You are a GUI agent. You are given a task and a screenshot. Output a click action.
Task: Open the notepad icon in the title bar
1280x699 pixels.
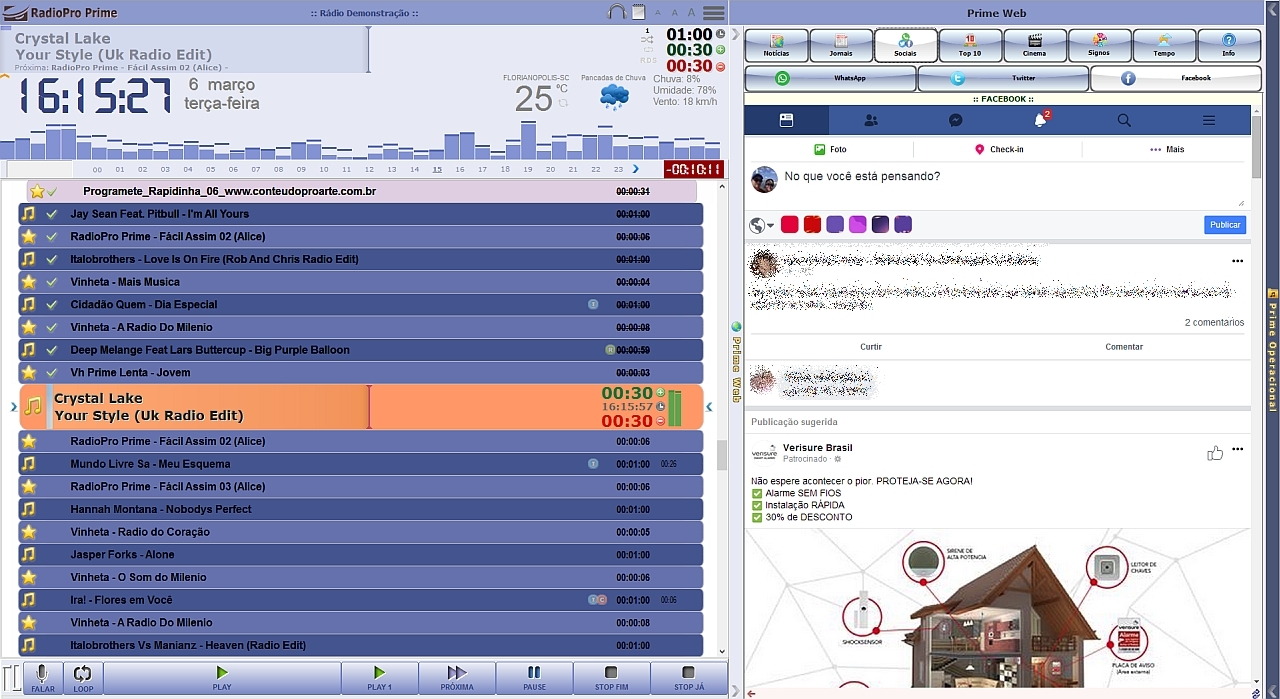(x=638, y=12)
